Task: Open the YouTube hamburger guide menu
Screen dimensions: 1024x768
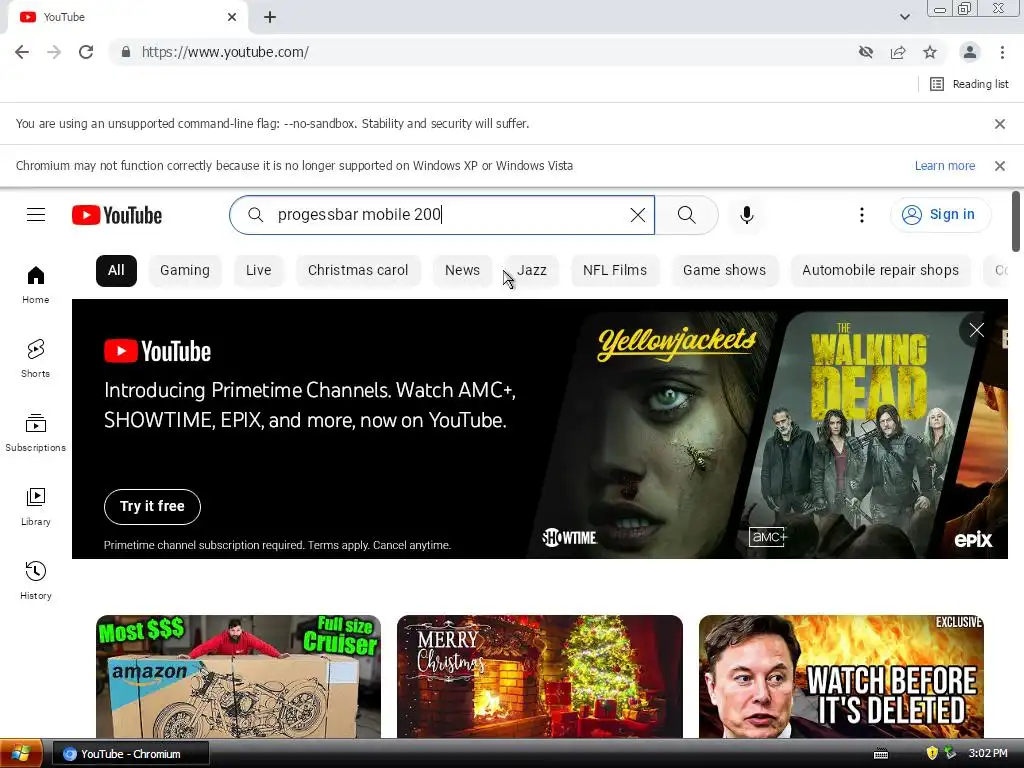Action: tap(36, 215)
